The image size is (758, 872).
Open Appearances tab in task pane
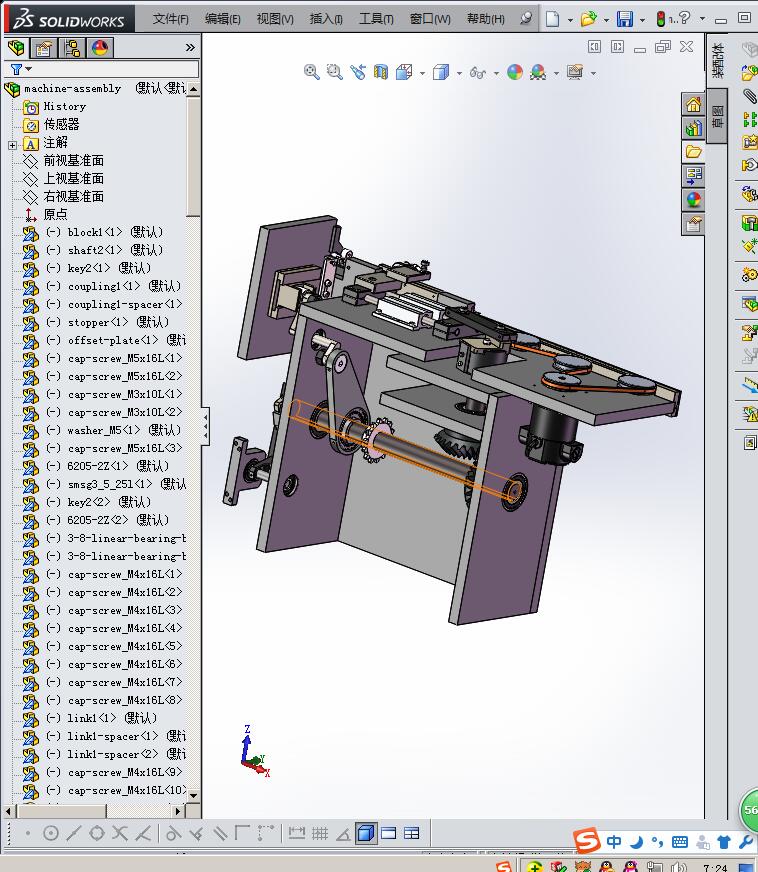(693, 200)
